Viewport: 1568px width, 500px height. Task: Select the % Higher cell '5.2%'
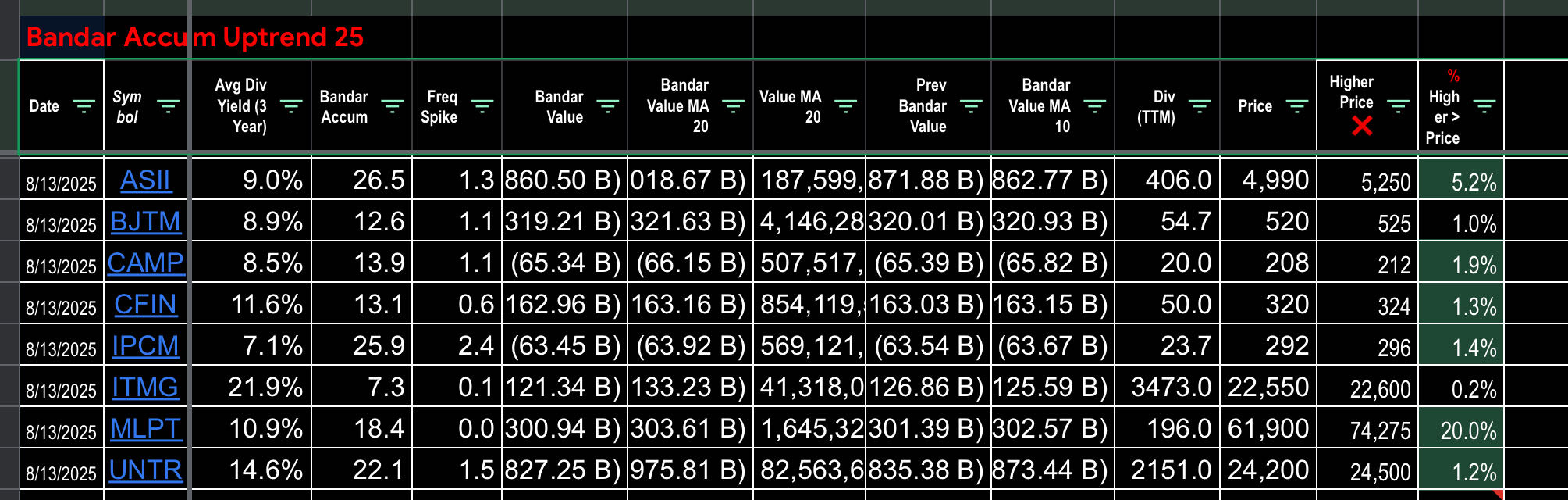coord(1461,180)
